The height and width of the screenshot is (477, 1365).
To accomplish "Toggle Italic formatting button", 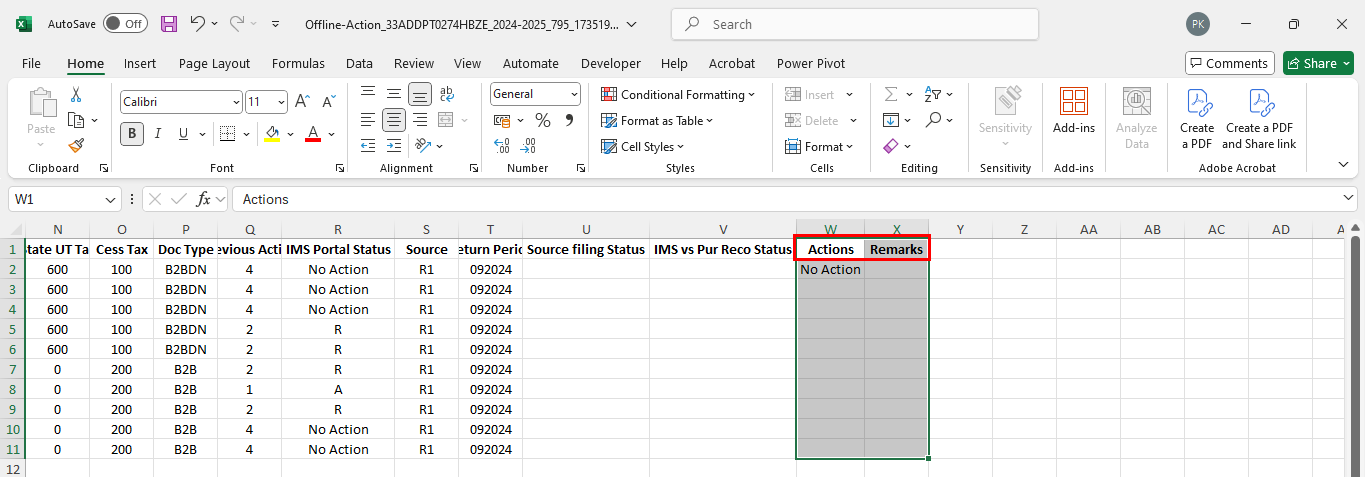I will tap(158, 134).
